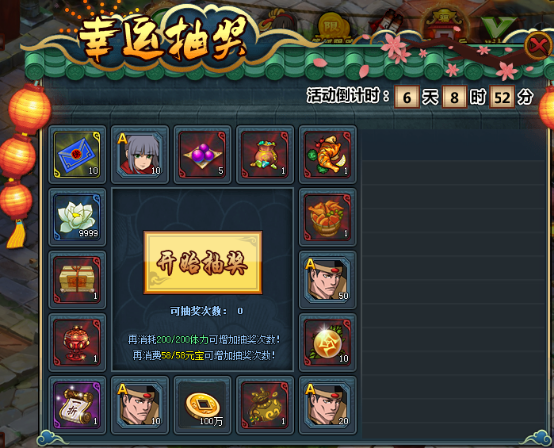Select the white lotus flower 9999 prize

point(77,217)
